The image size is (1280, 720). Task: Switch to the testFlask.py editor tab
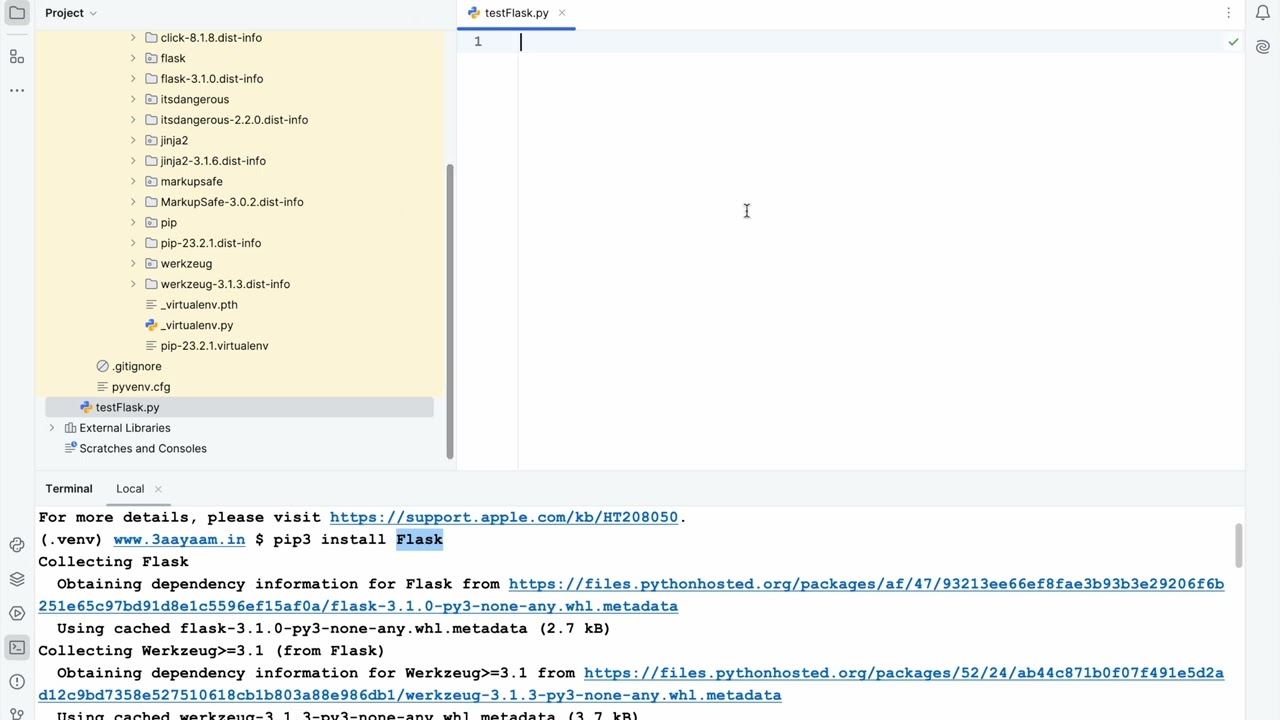pos(516,13)
